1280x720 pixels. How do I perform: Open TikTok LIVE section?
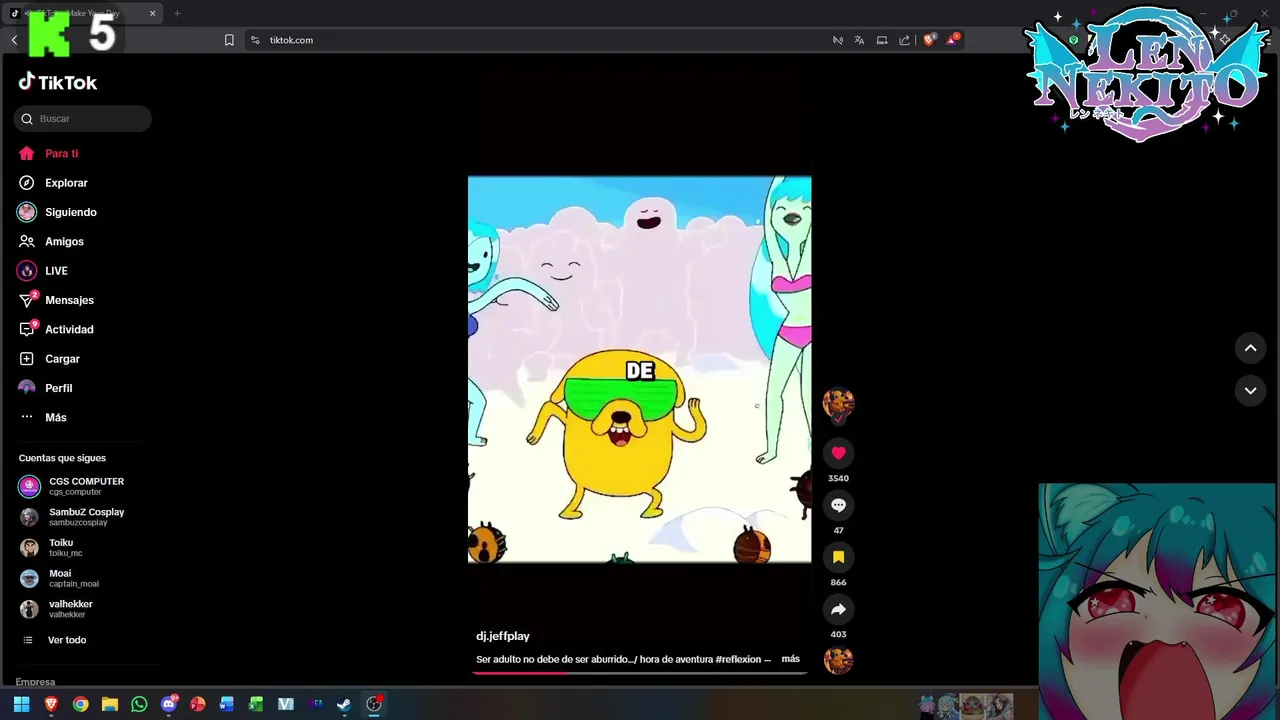[43, 271]
